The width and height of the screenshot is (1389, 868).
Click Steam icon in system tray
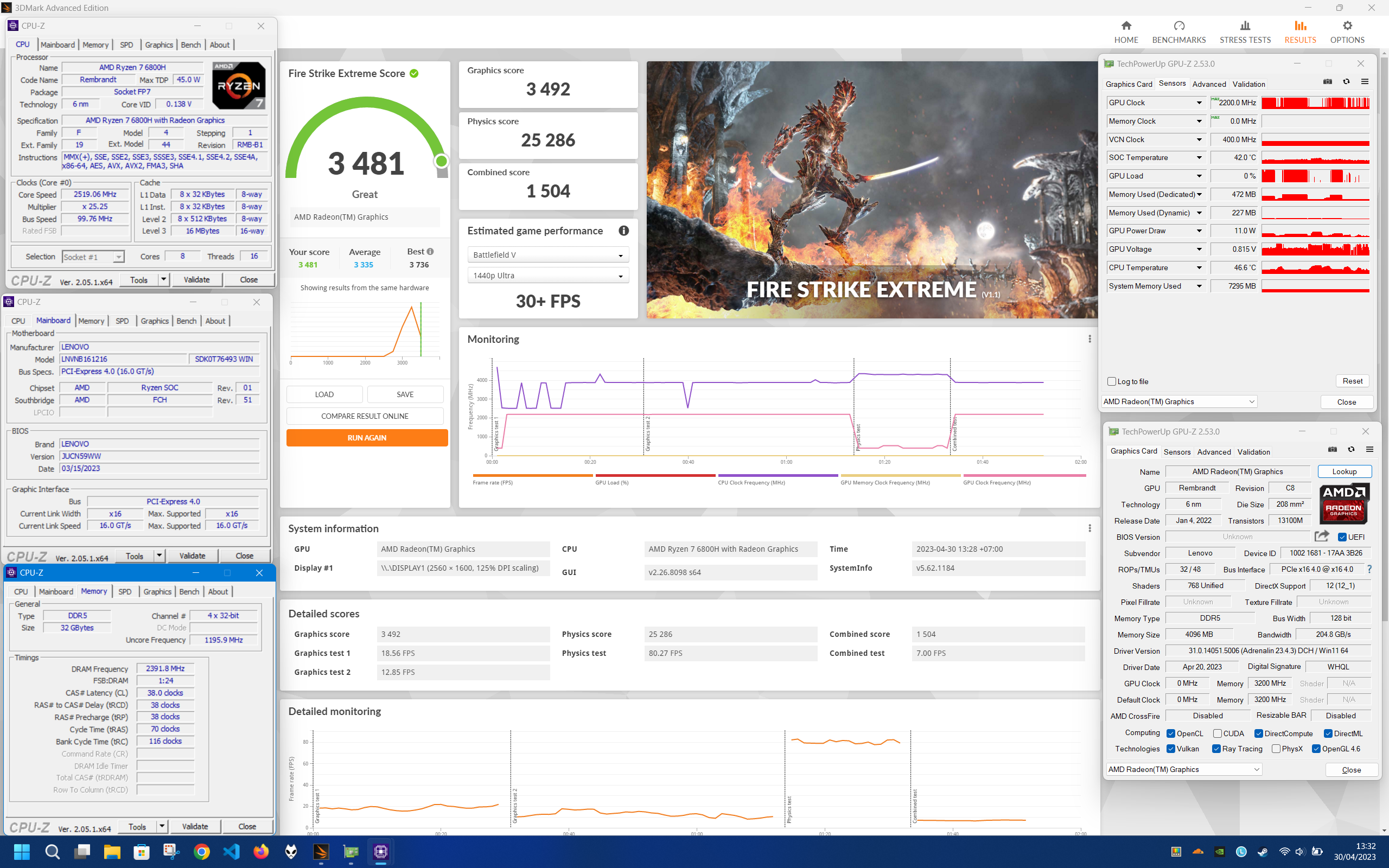pyautogui.click(x=1263, y=852)
